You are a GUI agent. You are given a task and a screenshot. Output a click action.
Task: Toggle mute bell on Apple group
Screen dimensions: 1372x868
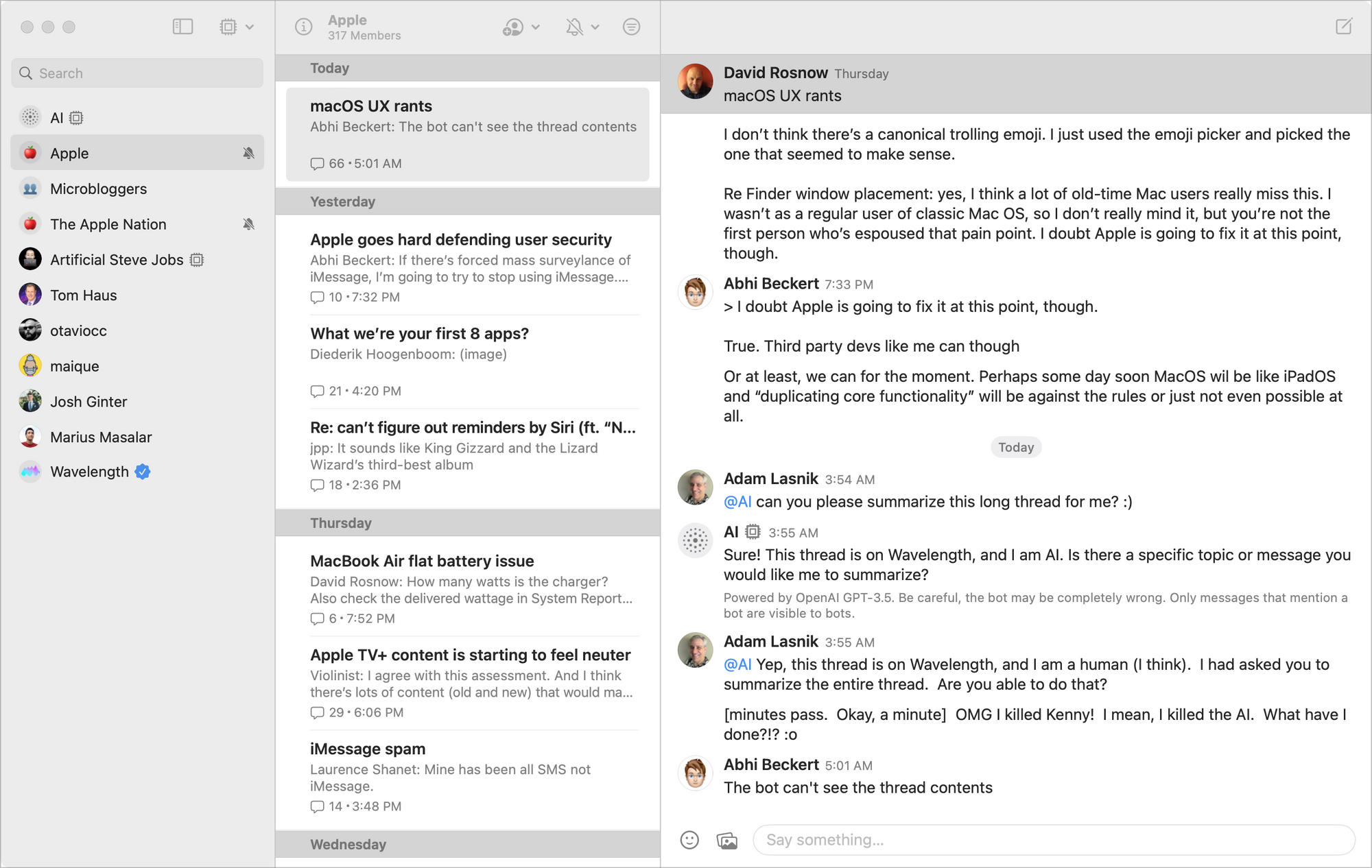pyautogui.click(x=248, y=153)
